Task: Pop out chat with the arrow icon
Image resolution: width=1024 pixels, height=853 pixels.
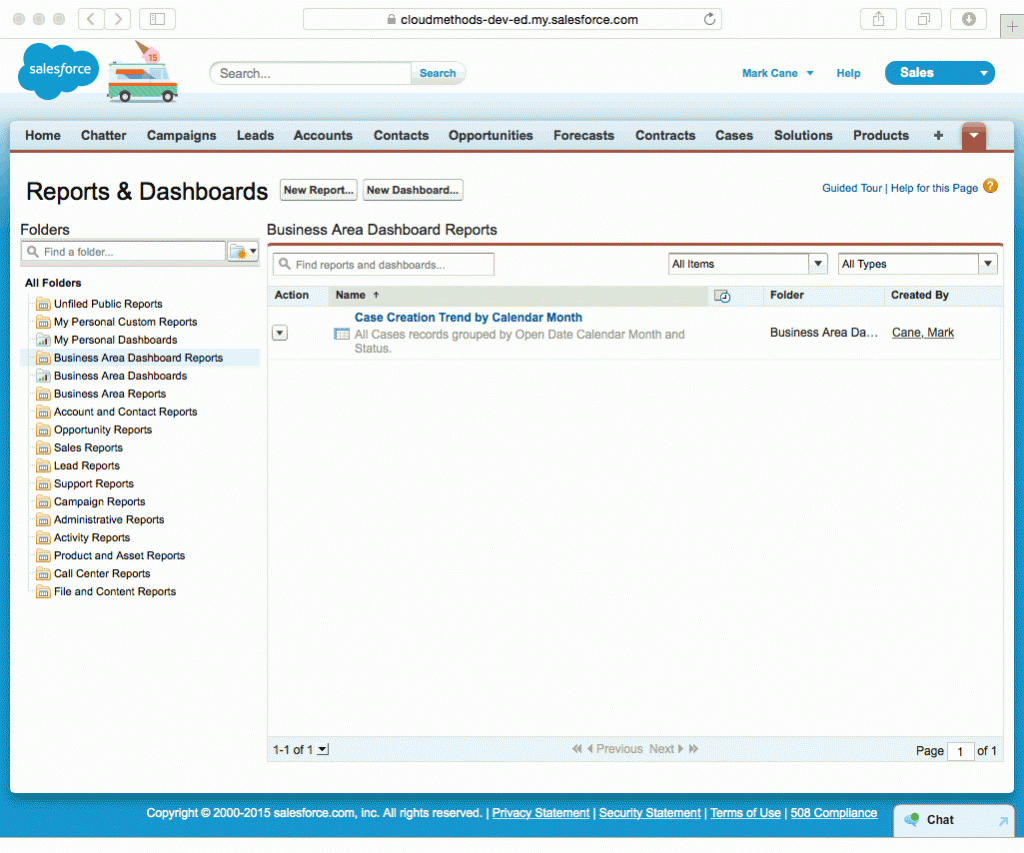Action: (1003, 821)
